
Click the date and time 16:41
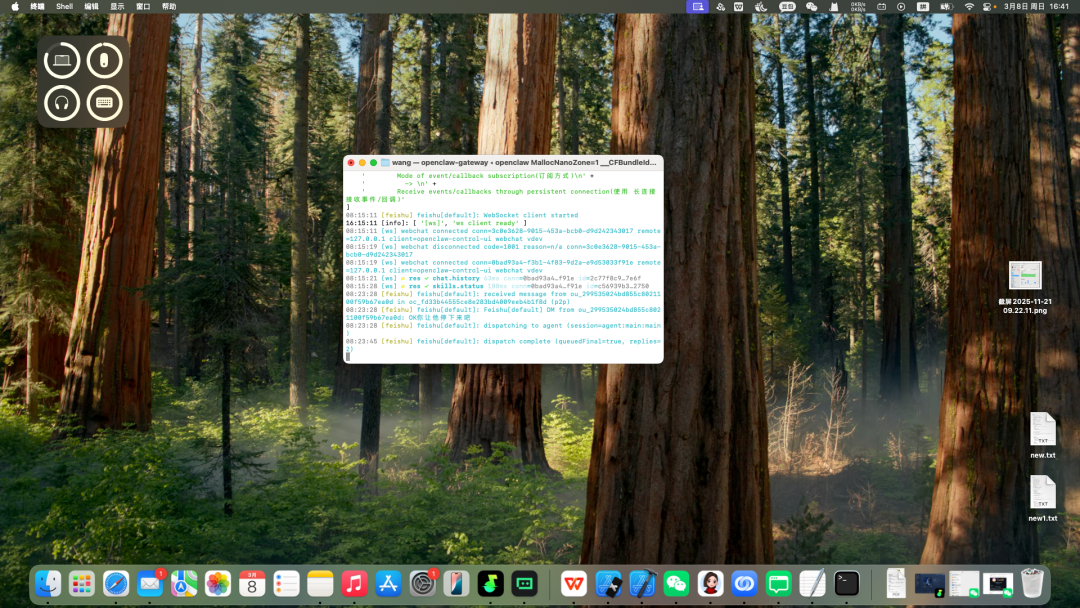[1037, 6]
